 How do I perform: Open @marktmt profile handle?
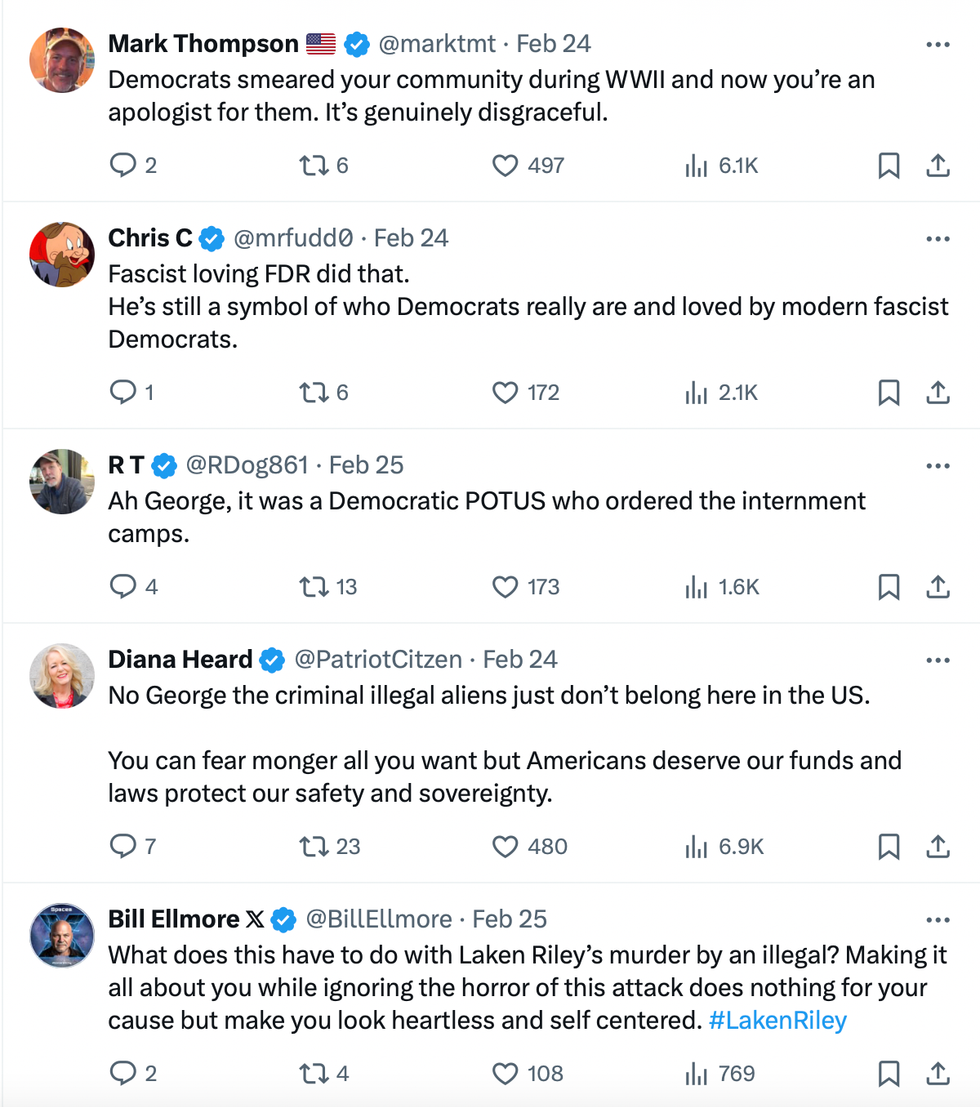pyautogui.click(x=437, y=44)
